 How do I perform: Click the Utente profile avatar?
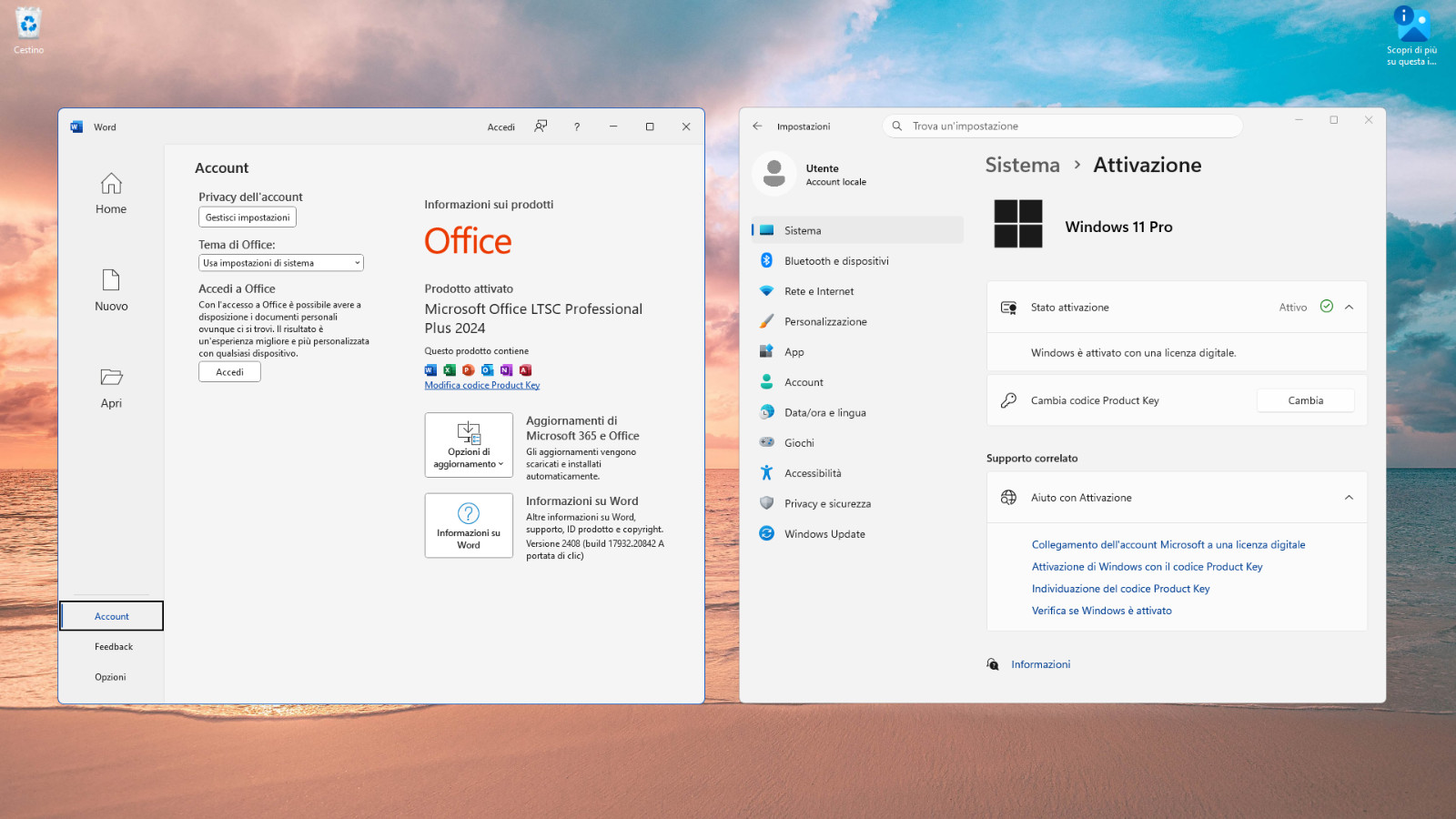(774, 173)
